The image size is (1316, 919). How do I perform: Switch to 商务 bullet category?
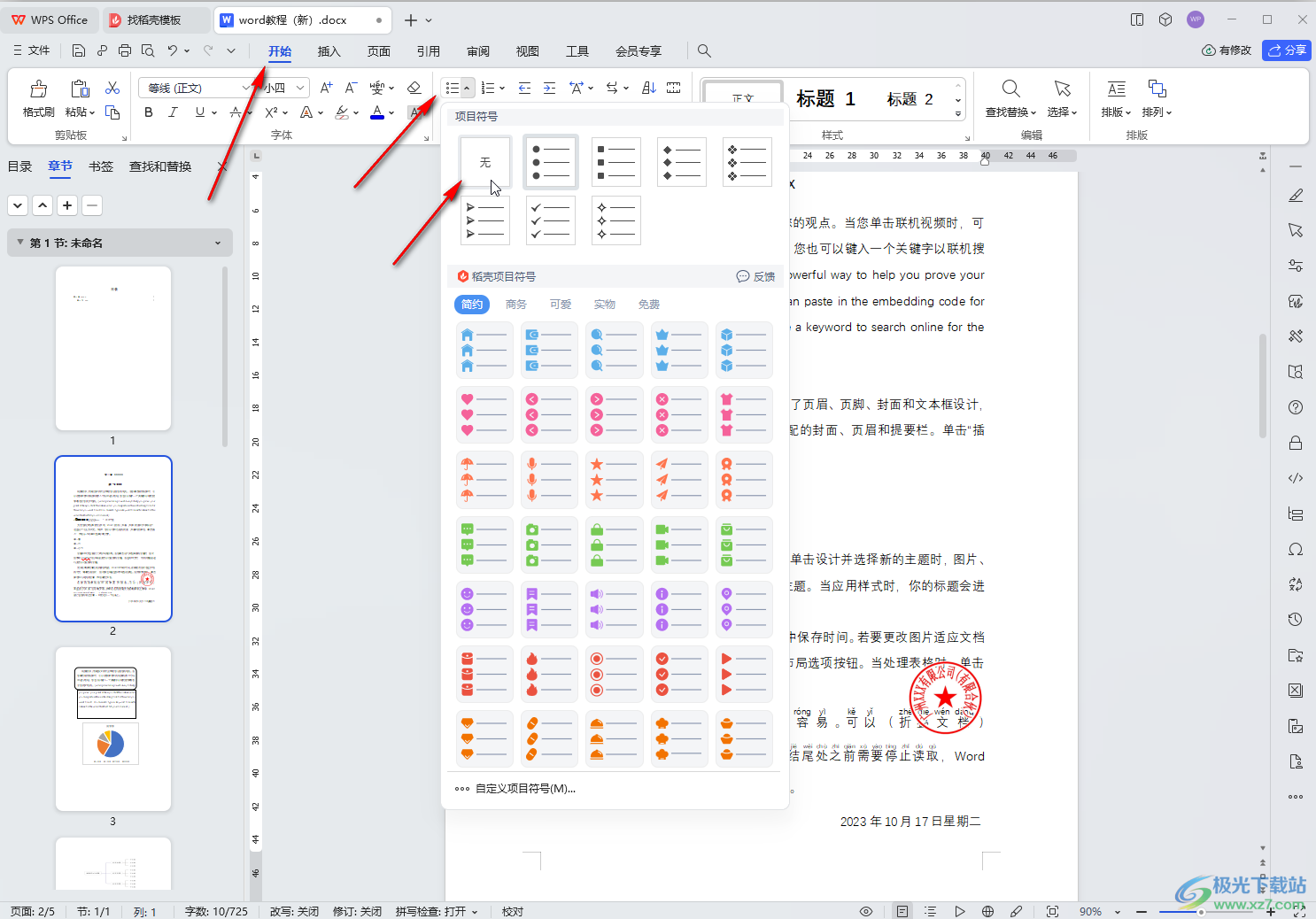tap(516, 305)
